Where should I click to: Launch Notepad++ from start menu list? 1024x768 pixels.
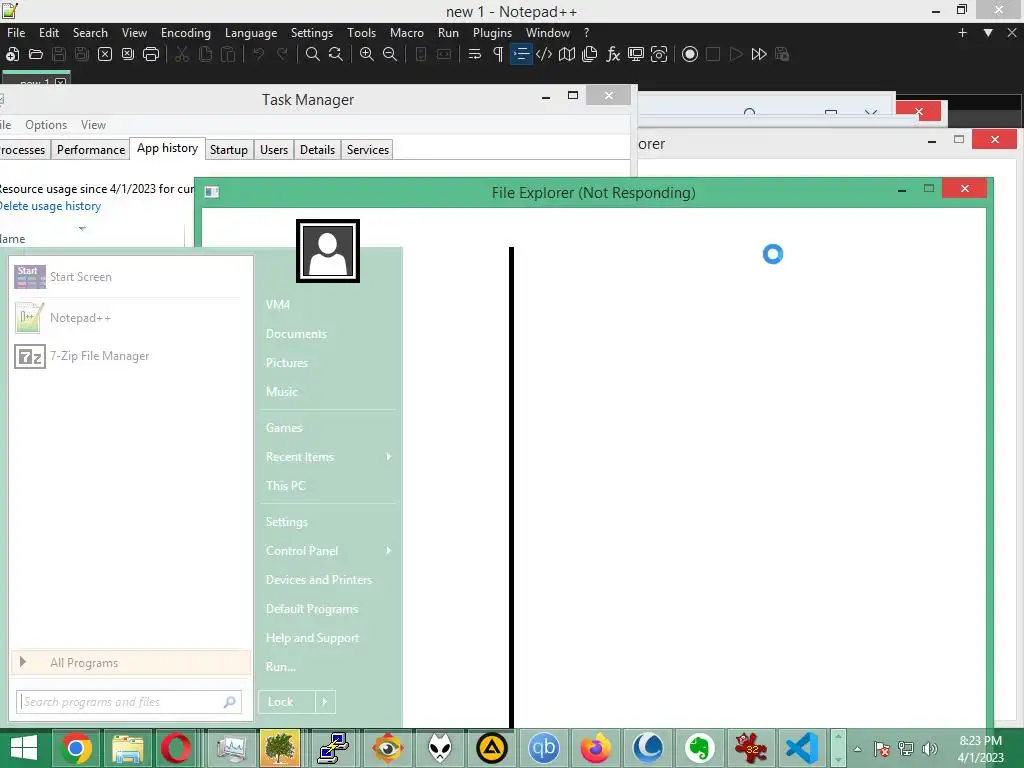pyautogui.click(x=131, y=318)
